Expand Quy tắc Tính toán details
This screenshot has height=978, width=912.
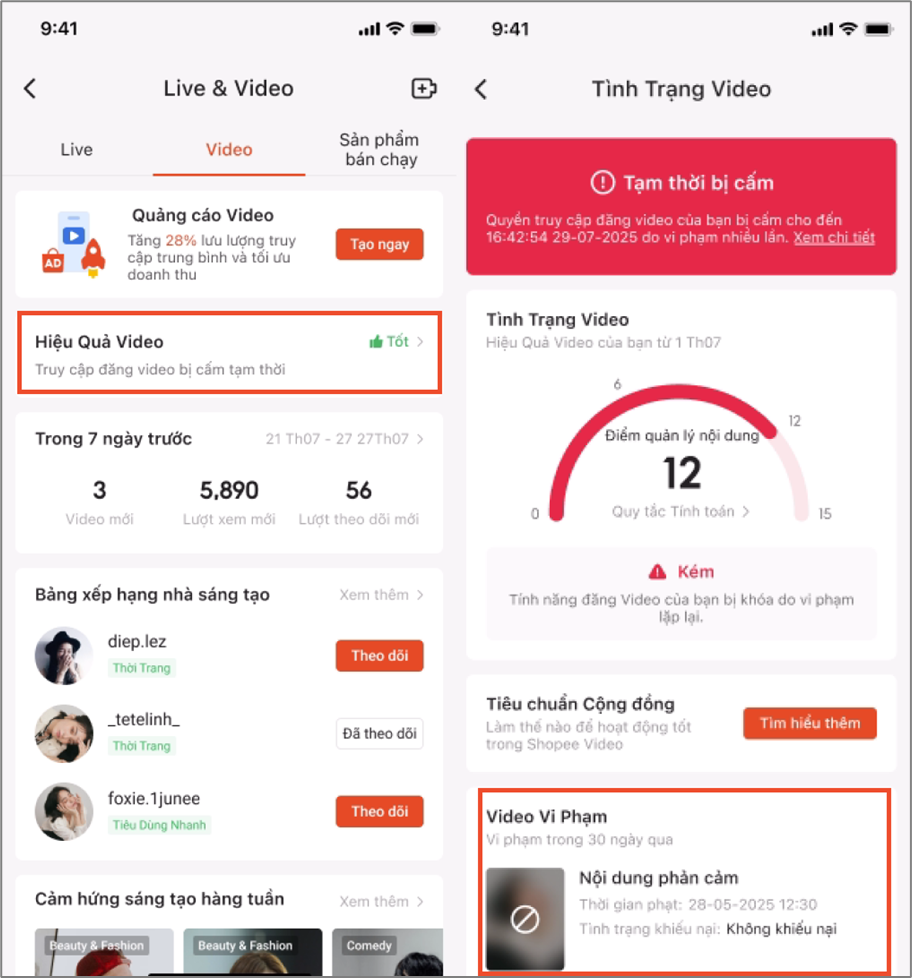[x=680, y=512]
